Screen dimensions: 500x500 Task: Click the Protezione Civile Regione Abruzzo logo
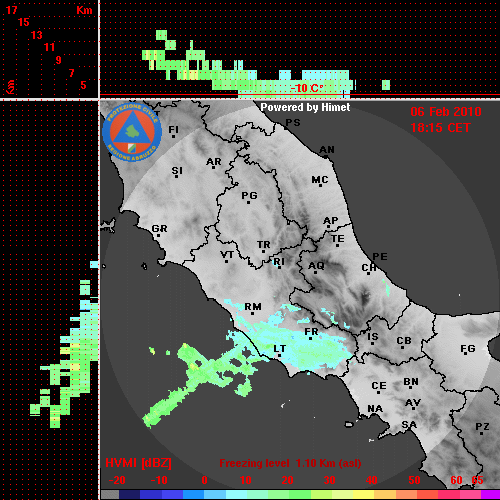[x=132, y=132]
